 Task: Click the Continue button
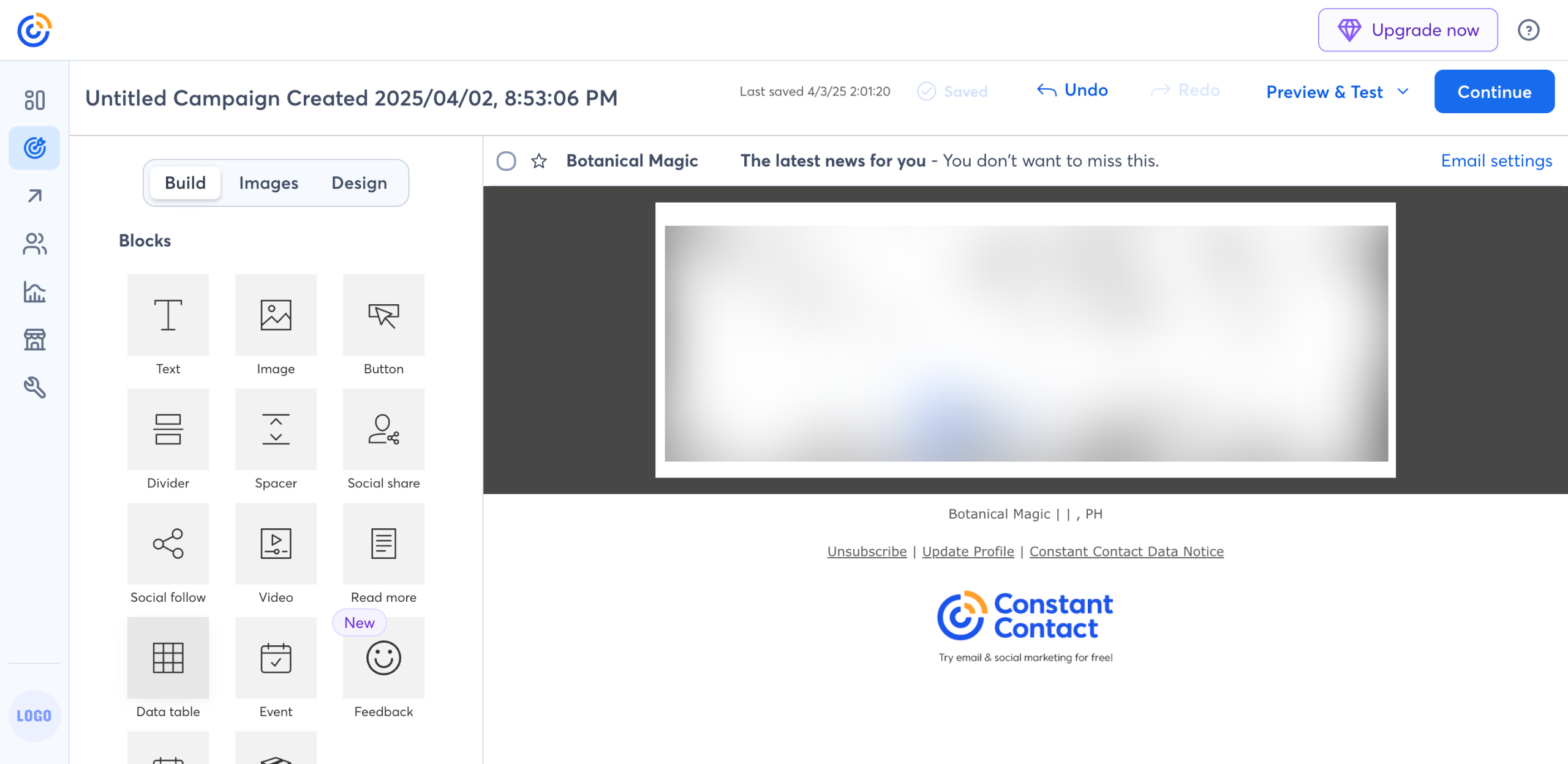[1494, 92]
